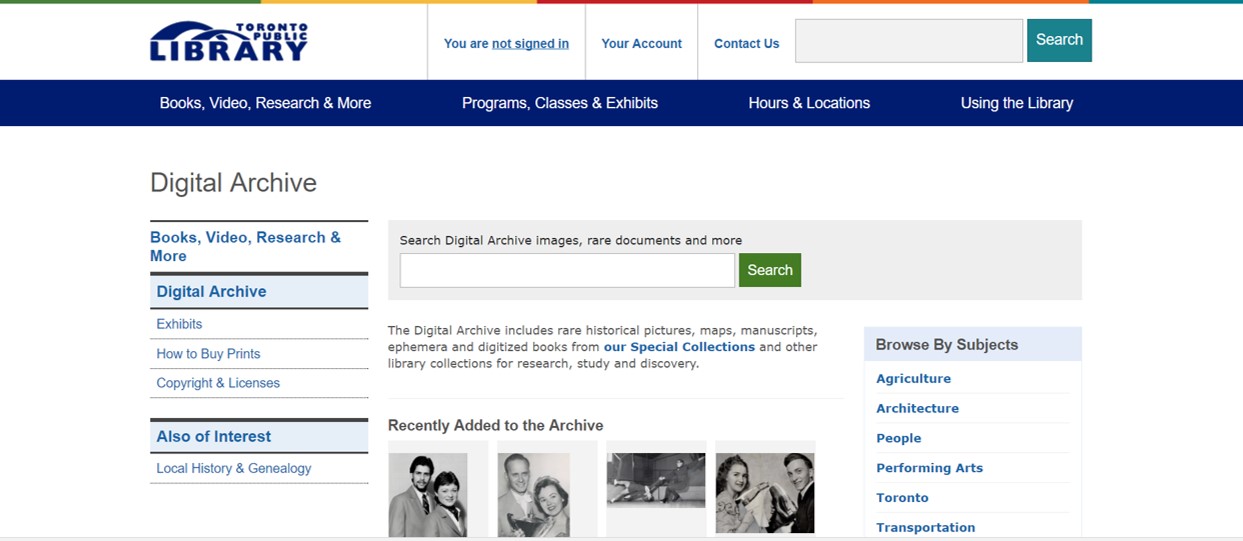Click the 'not signed in' link

(x=530, y=44)
